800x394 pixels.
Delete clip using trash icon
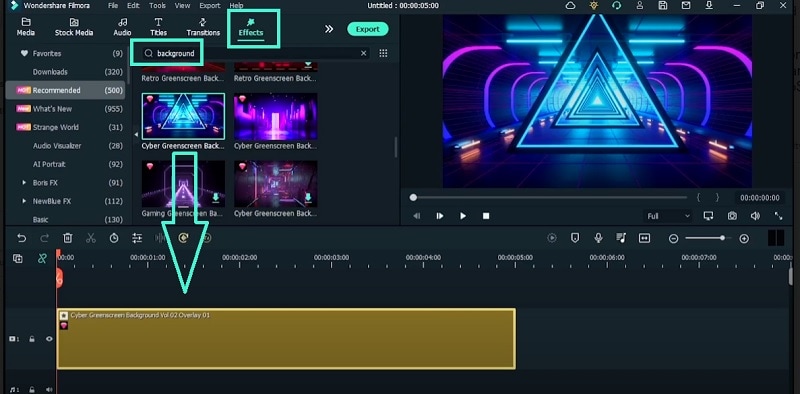[x=68, y=238]
